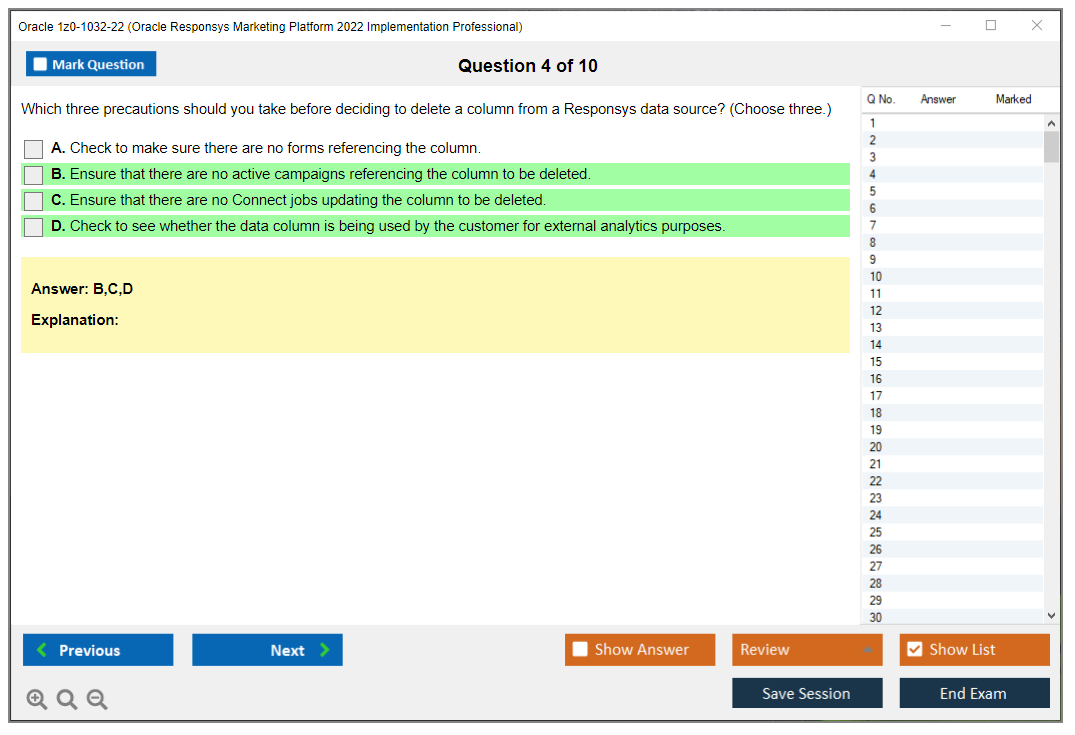
Task: Click the Save Session button
Action: (807, 692)
